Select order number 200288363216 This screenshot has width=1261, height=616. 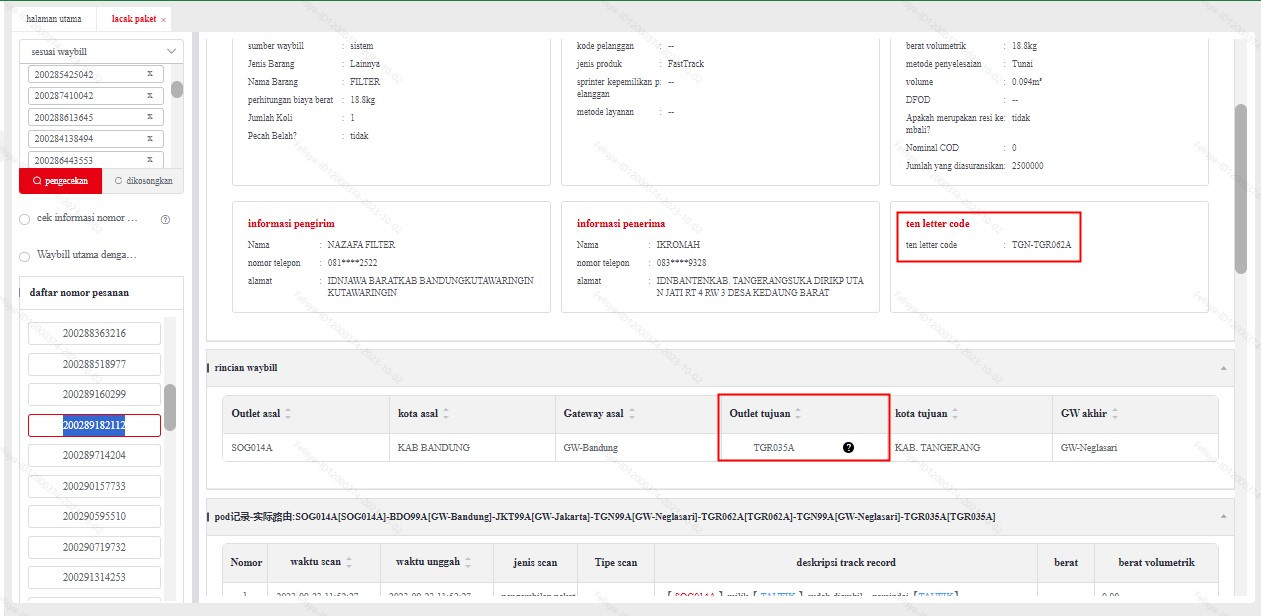pos(94,333)
